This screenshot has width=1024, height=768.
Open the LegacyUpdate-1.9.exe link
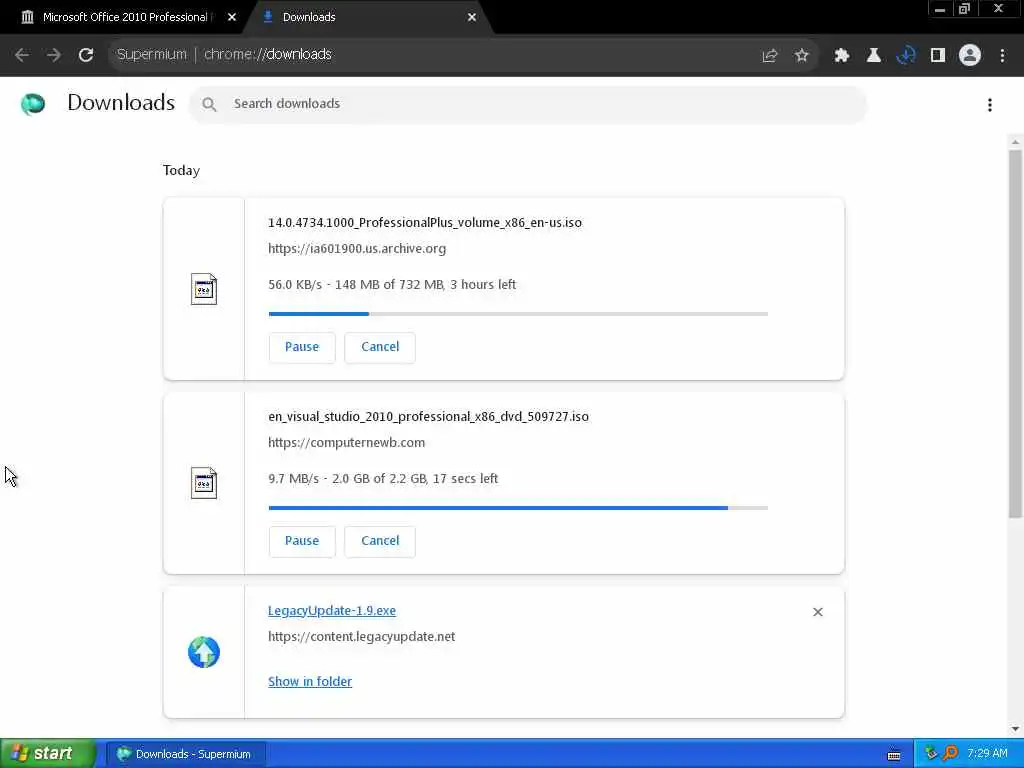[332, 611]
